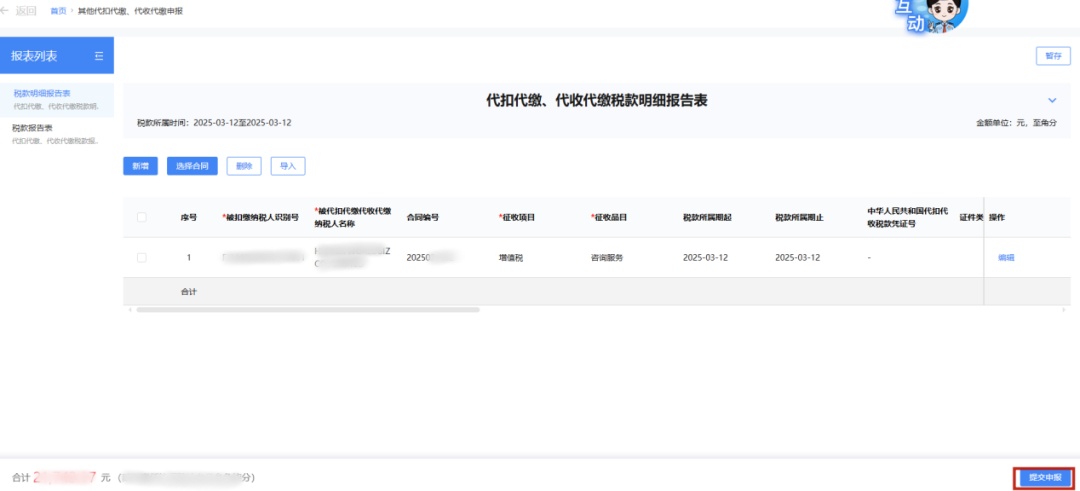Click the 编辑 link in row 1
Screen dimensions: 1080x491
(1006, 258)
